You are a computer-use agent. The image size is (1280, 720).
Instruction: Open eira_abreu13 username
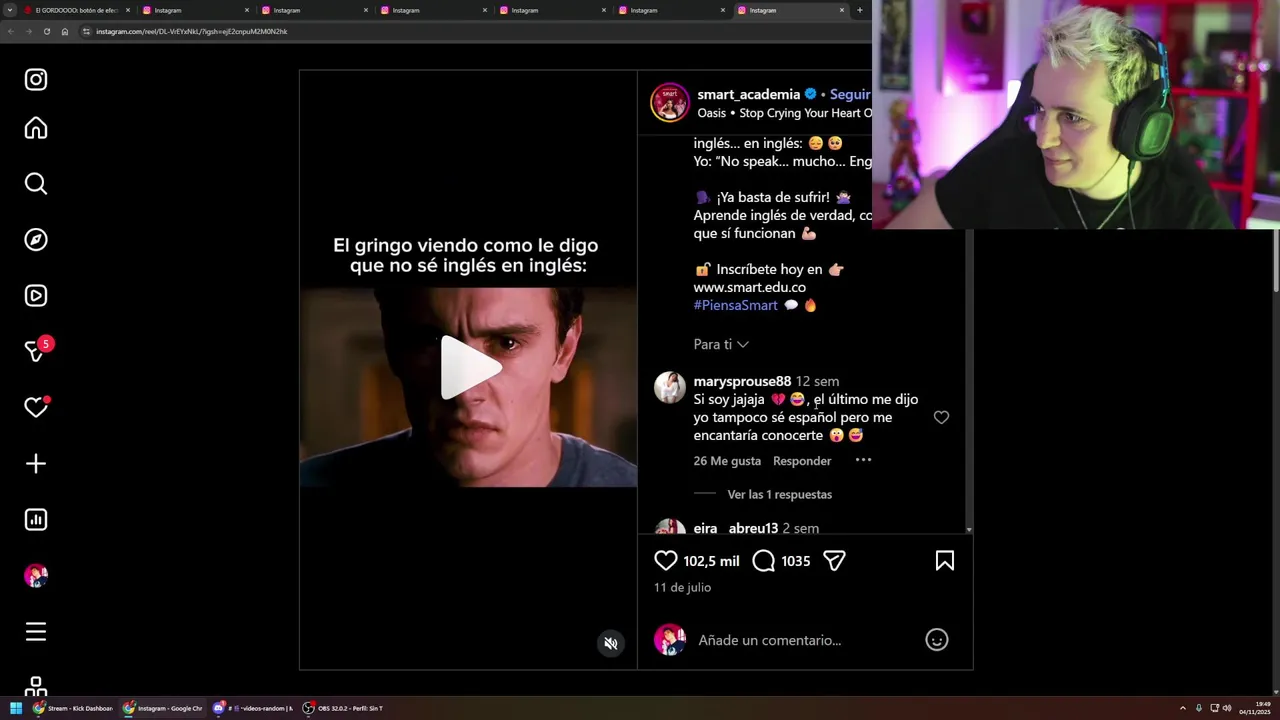point(736,528)
